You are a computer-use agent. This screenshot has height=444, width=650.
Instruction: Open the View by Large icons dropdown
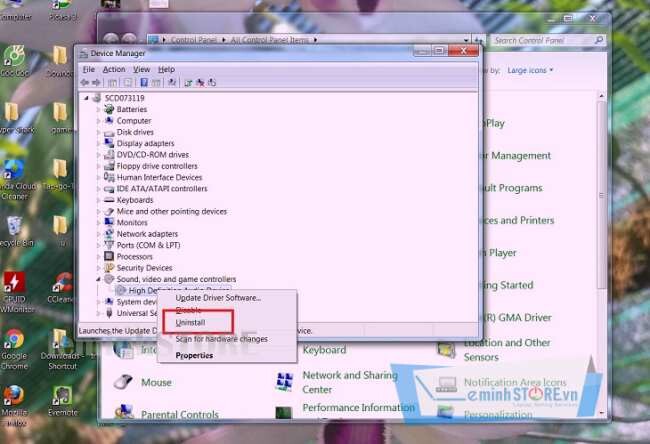click(530, 71)
